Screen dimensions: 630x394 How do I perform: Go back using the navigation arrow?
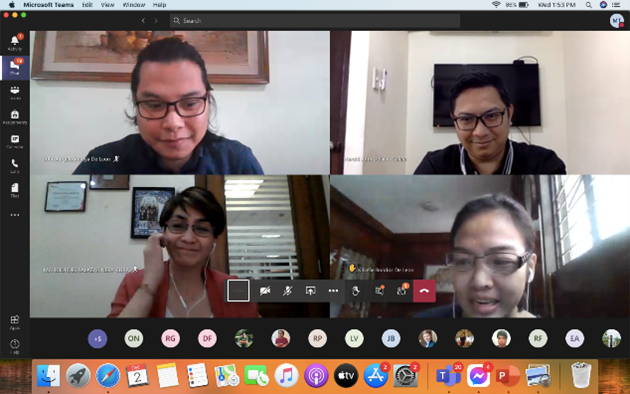tap(143, 20)
